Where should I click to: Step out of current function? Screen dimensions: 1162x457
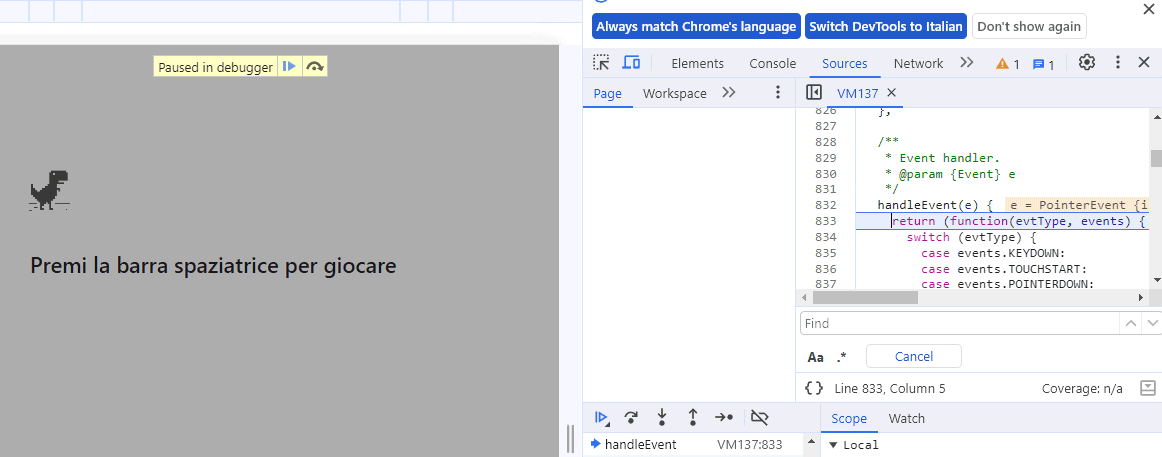(693, 418)
